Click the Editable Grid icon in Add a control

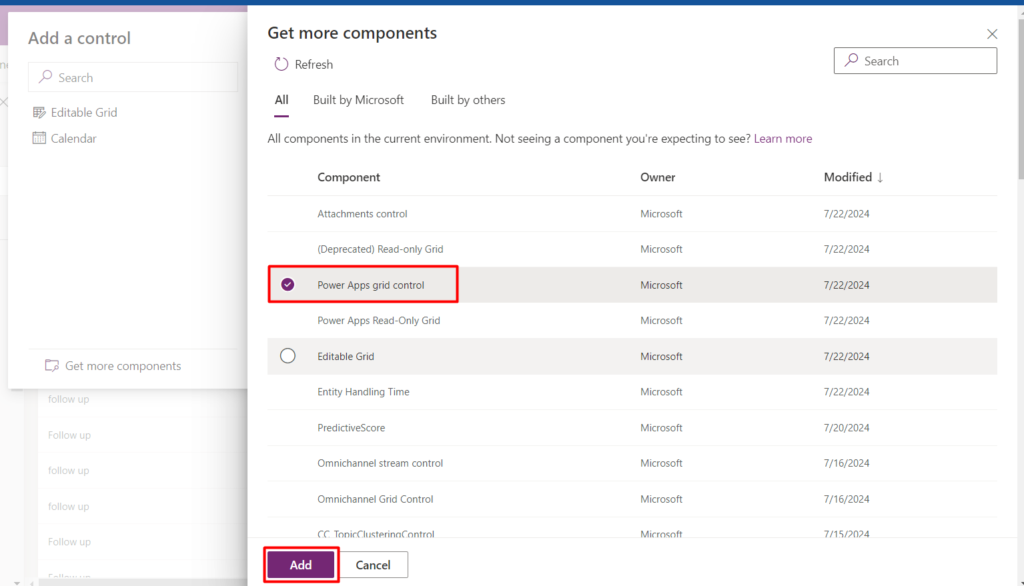39,112
